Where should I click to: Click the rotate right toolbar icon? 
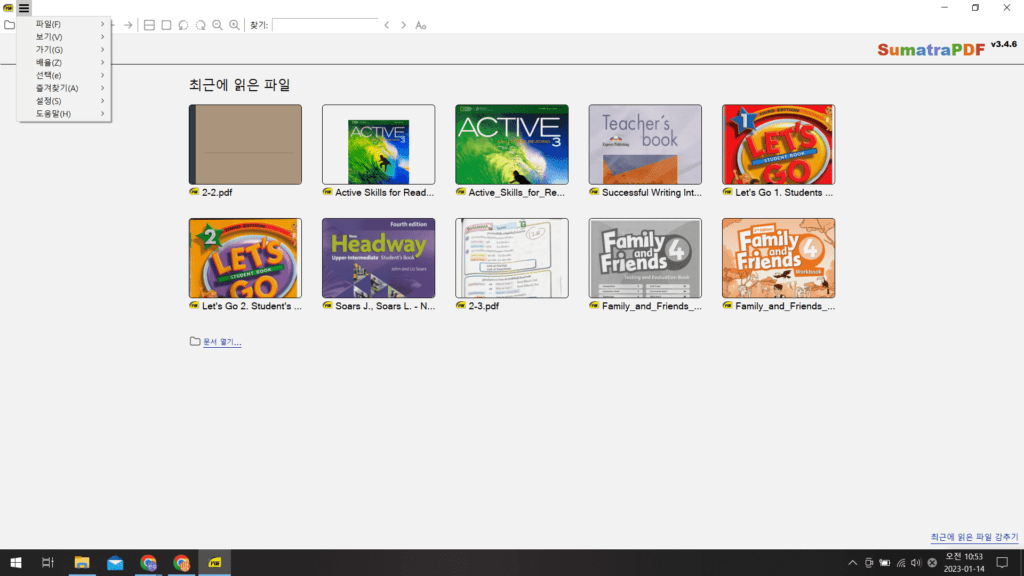point(200,25)
